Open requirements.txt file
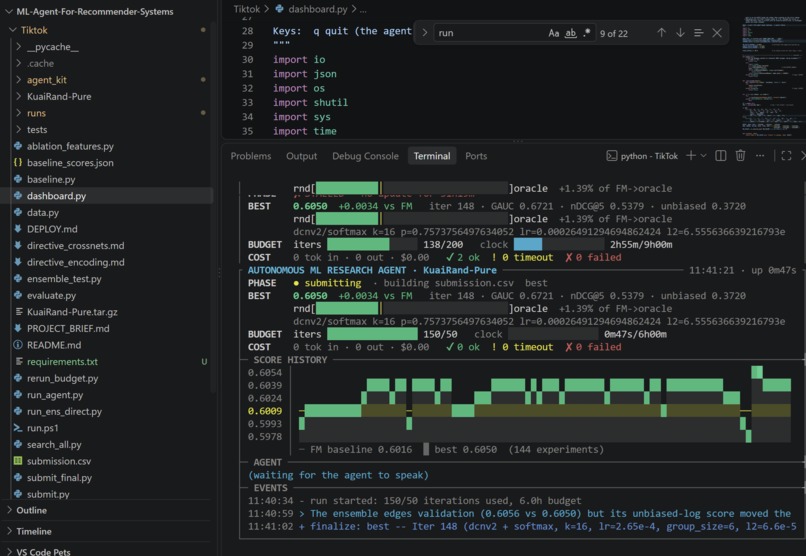 pyautogui.click(x=62, y=361)
